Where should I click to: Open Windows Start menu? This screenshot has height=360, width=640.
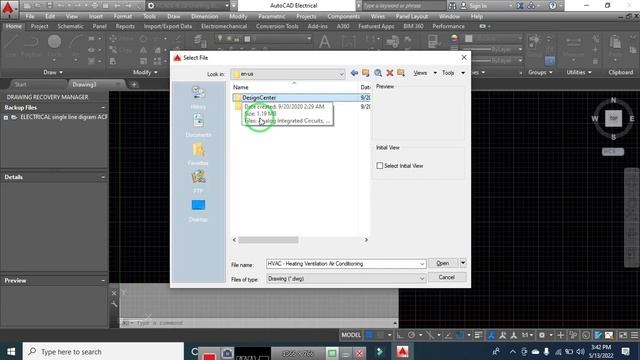point(11,351)
